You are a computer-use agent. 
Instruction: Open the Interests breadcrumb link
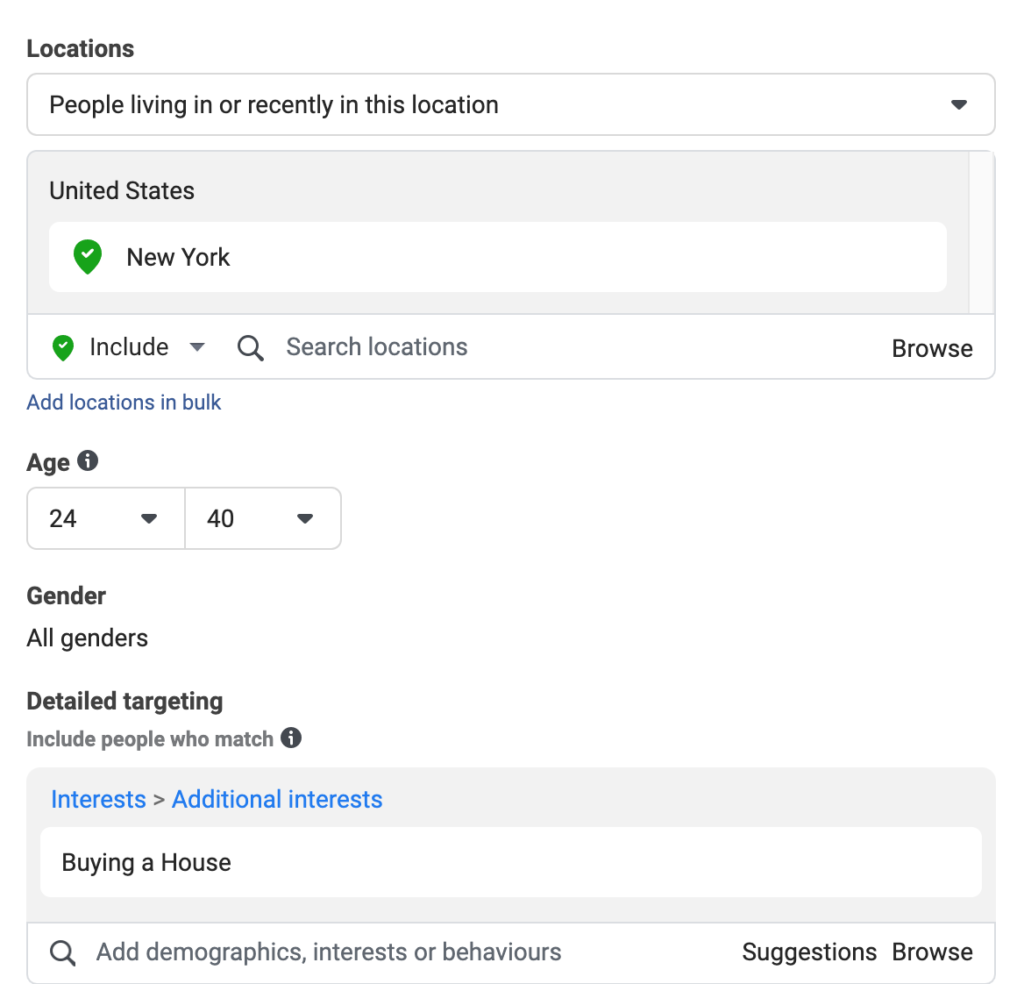99,799
